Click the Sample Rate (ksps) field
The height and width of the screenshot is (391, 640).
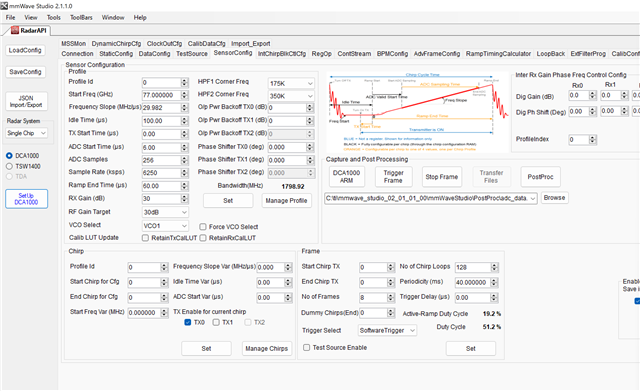pyautogui.click(x=162, y=173)
